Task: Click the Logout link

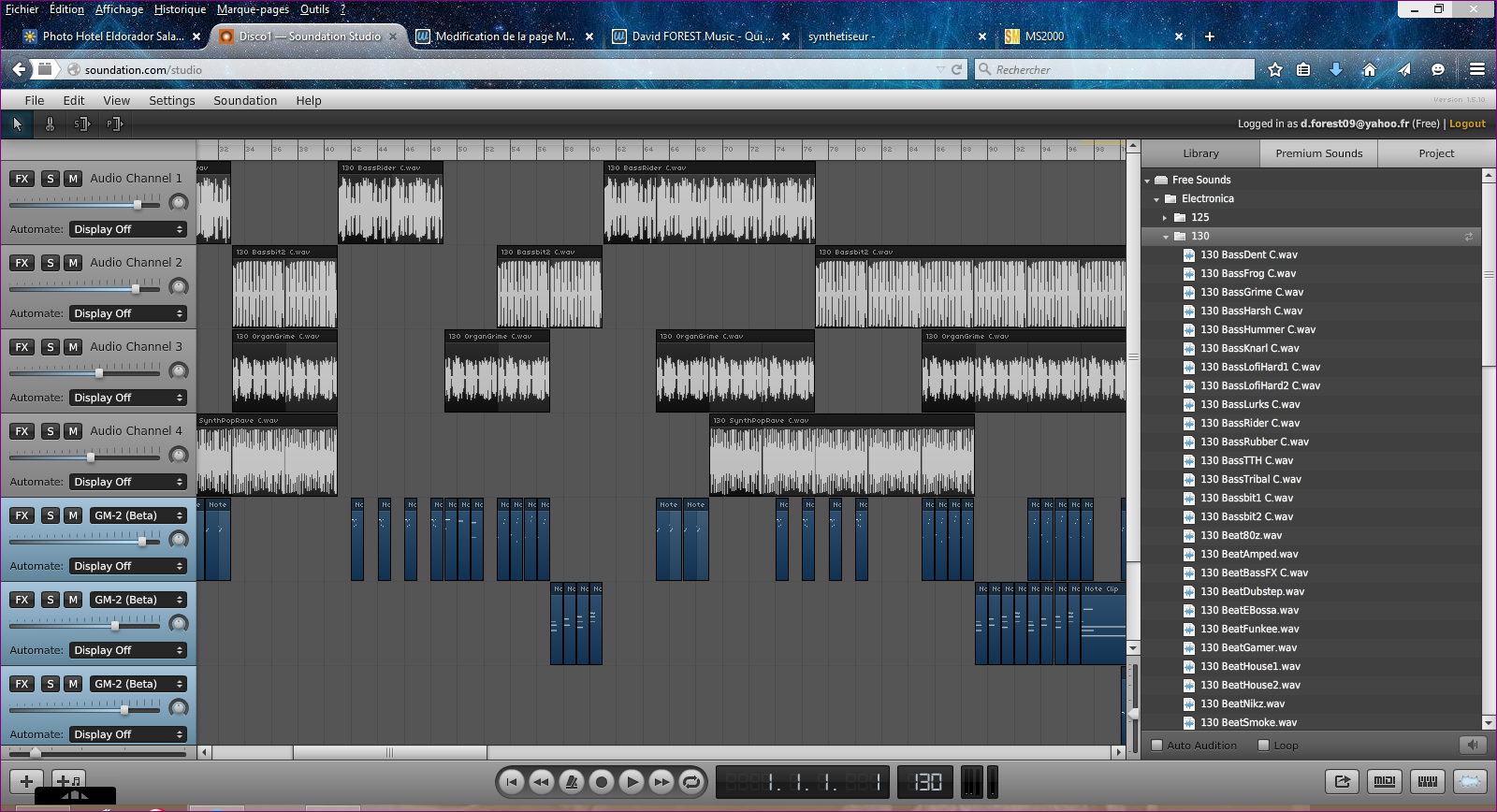Action: coord(1467,123)
